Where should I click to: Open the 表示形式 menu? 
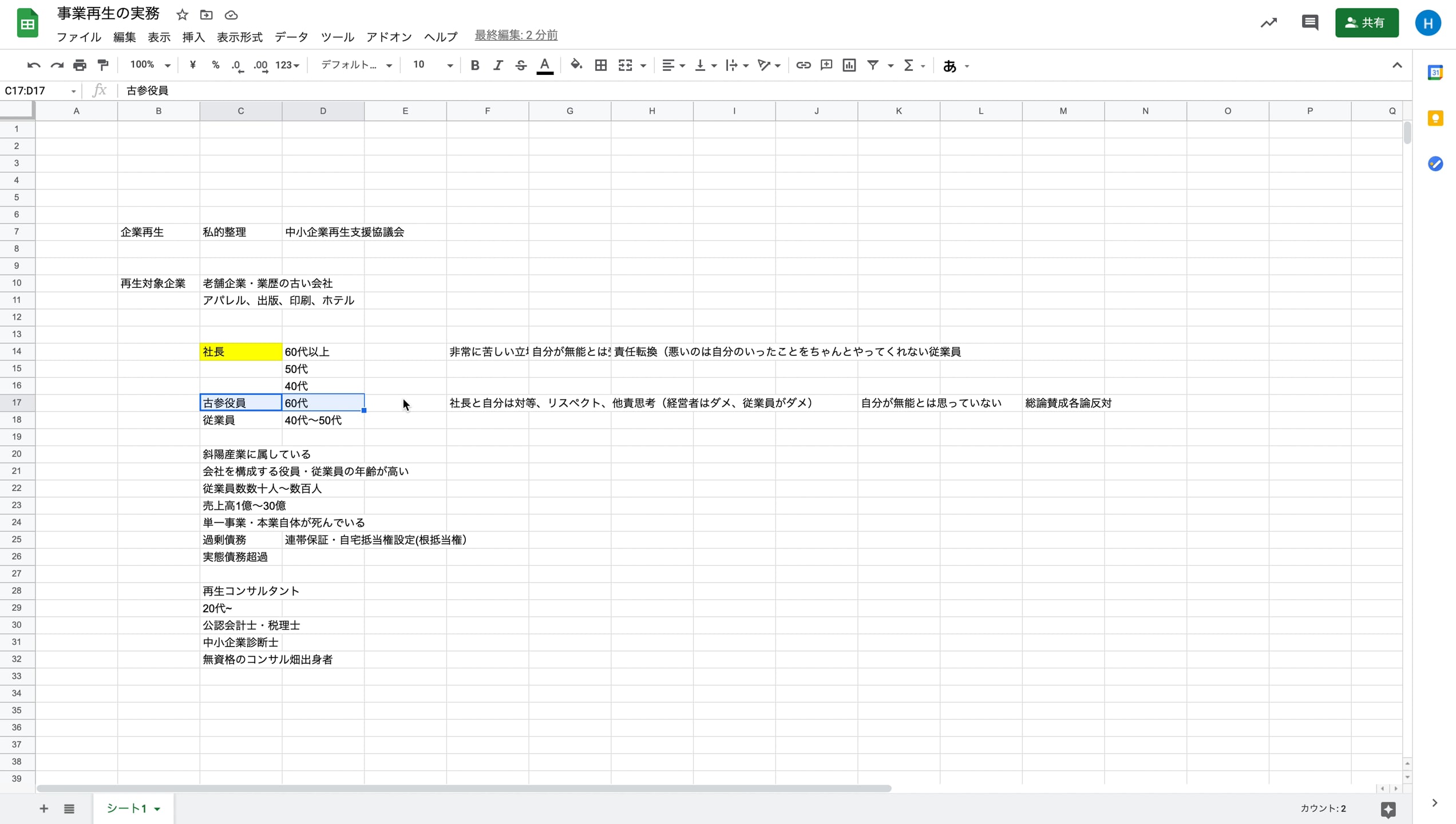pos(239,37)
